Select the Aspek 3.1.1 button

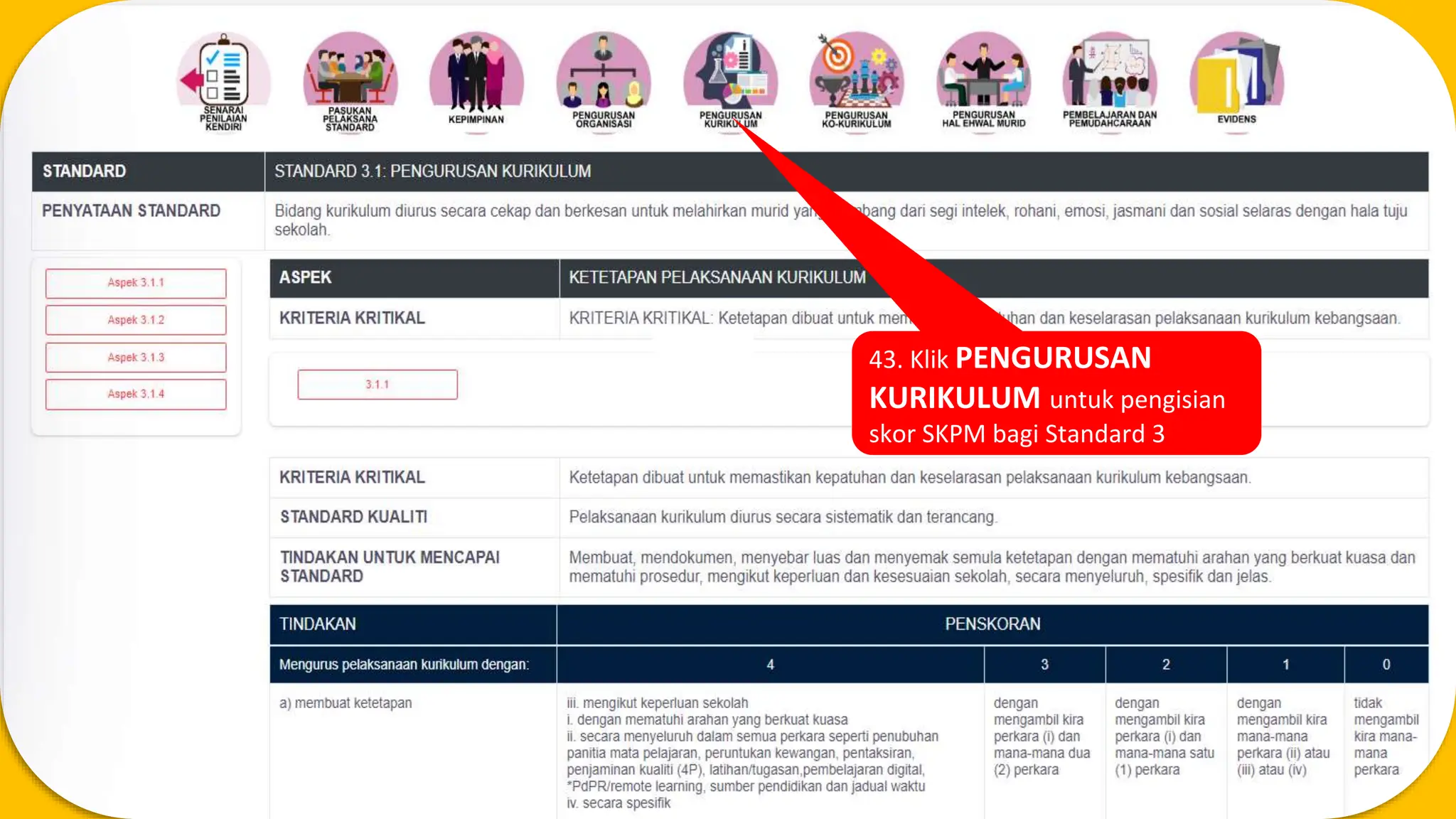(136, 283)
